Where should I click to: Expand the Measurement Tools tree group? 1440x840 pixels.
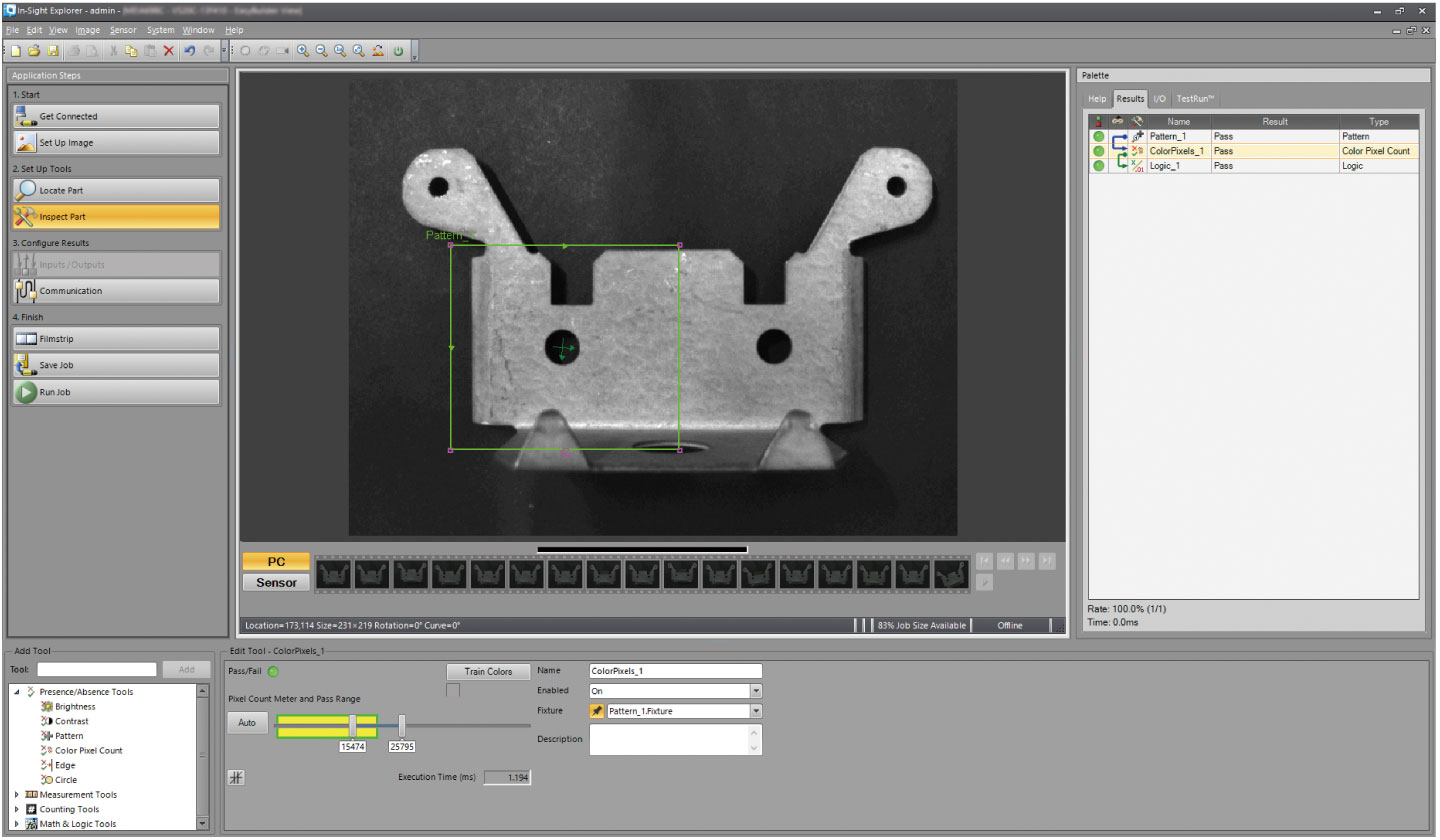[x=17, y=795]
